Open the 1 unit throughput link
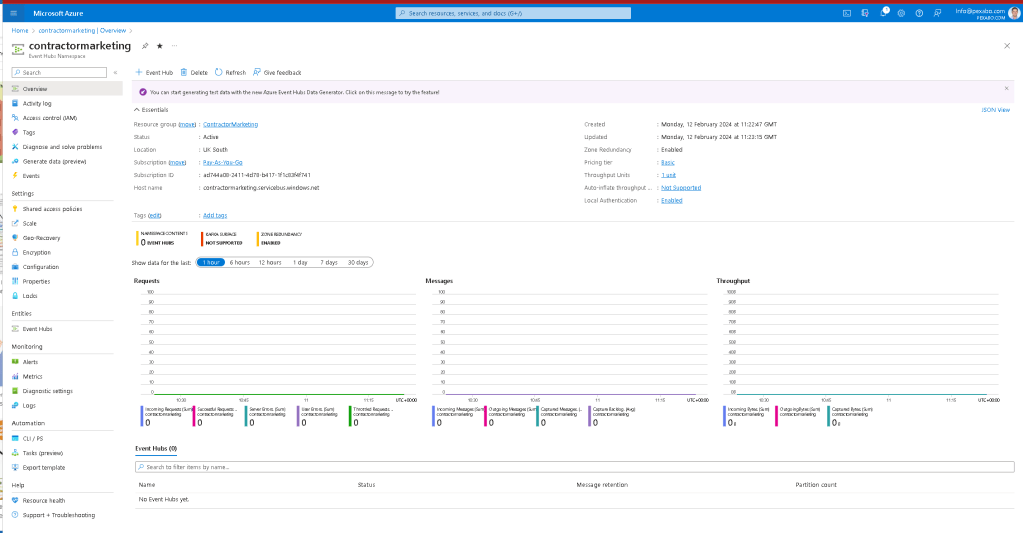This screenshot has height=533, width=1023. (668, 175)
